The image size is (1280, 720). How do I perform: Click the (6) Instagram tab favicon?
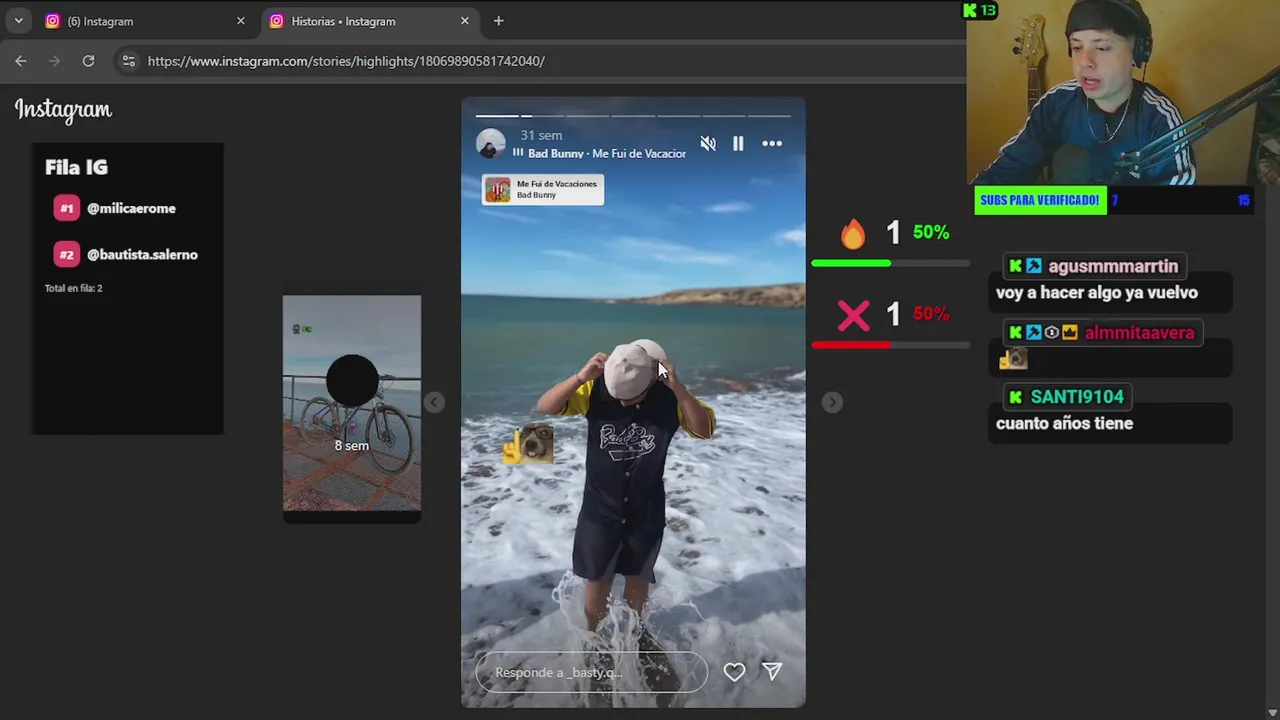pyautogui.click(x=52, y=21)
